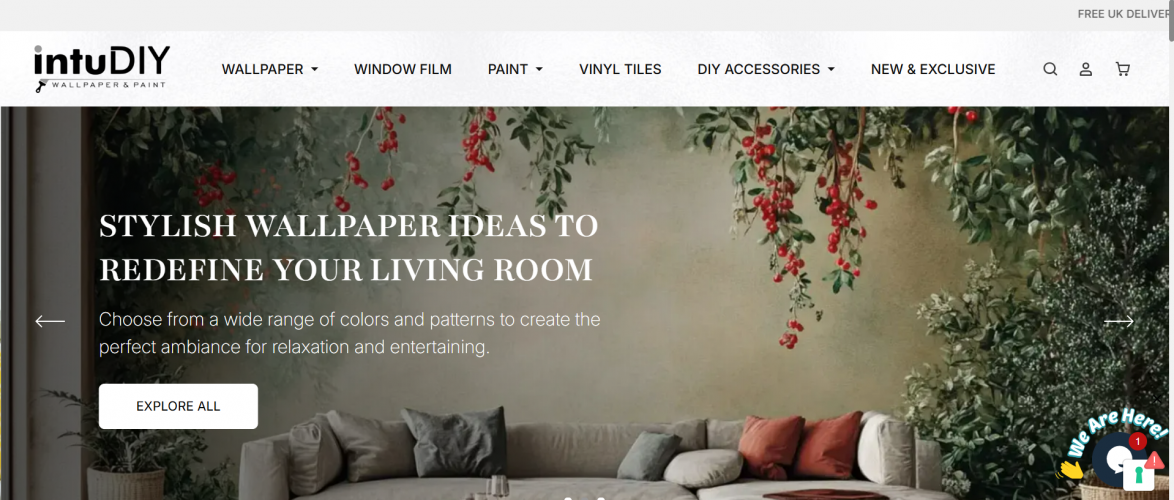Click the FREE UK DELIVERY announcement text
Screen dimensions: 1174x500
(1125, 14)
